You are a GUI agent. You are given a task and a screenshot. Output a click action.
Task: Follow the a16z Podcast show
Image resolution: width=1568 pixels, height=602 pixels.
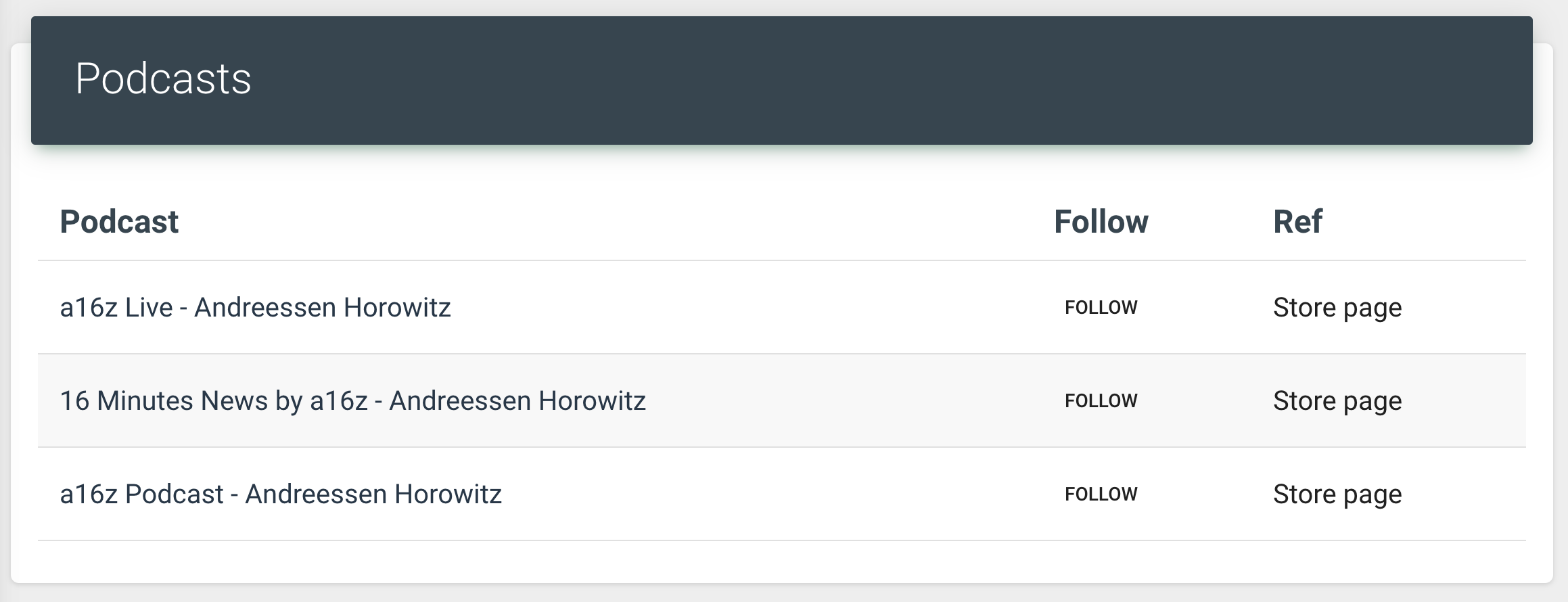pyautogui.click(x=1101, y=494)
